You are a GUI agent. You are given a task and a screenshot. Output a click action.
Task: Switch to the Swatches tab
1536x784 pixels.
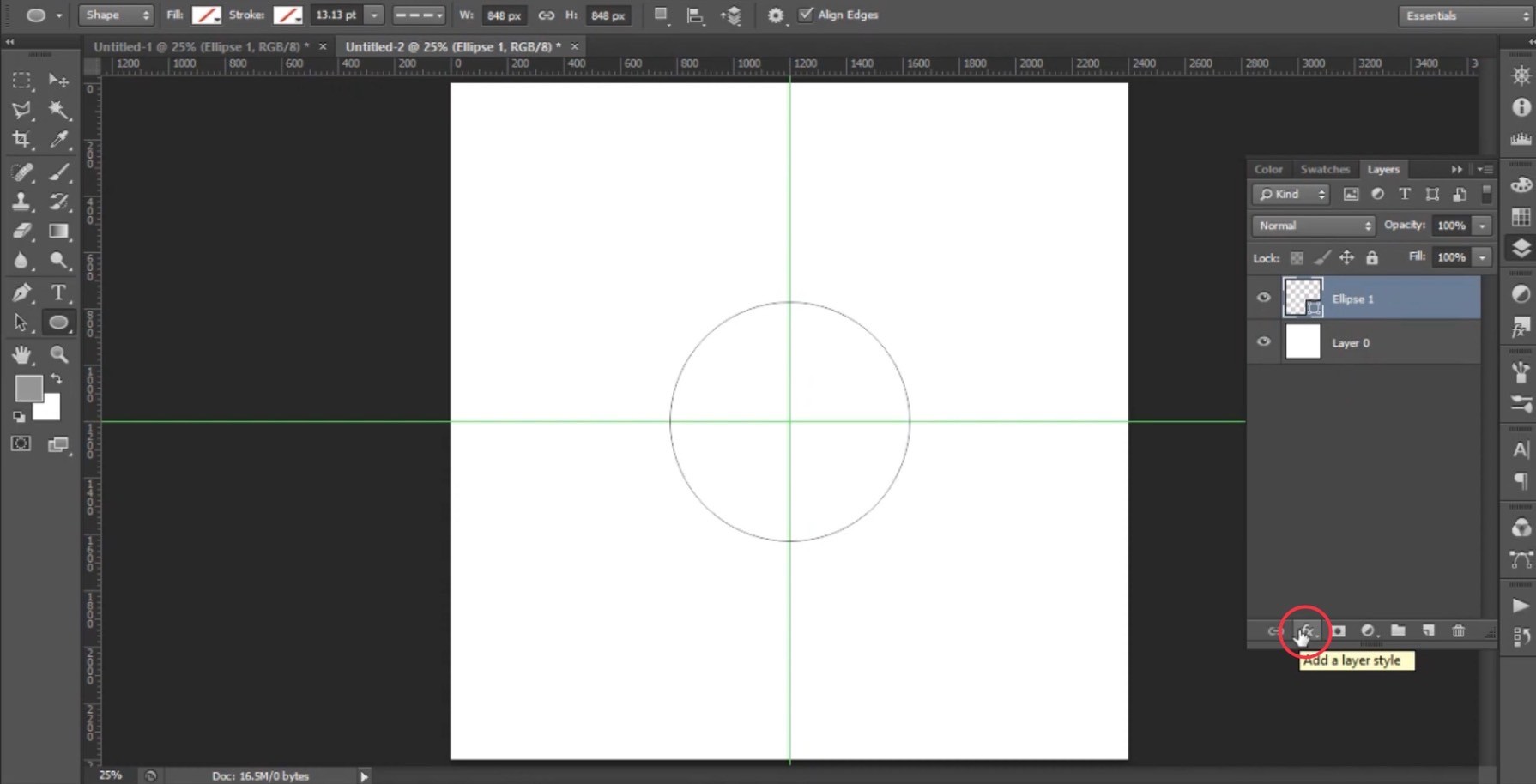click(x=1324, y=169)
